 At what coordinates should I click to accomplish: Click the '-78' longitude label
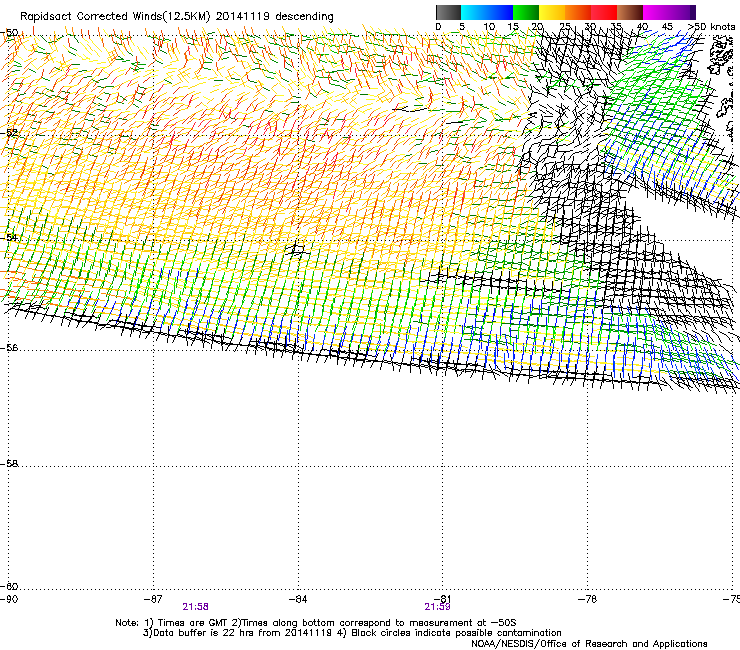[587, 599]
